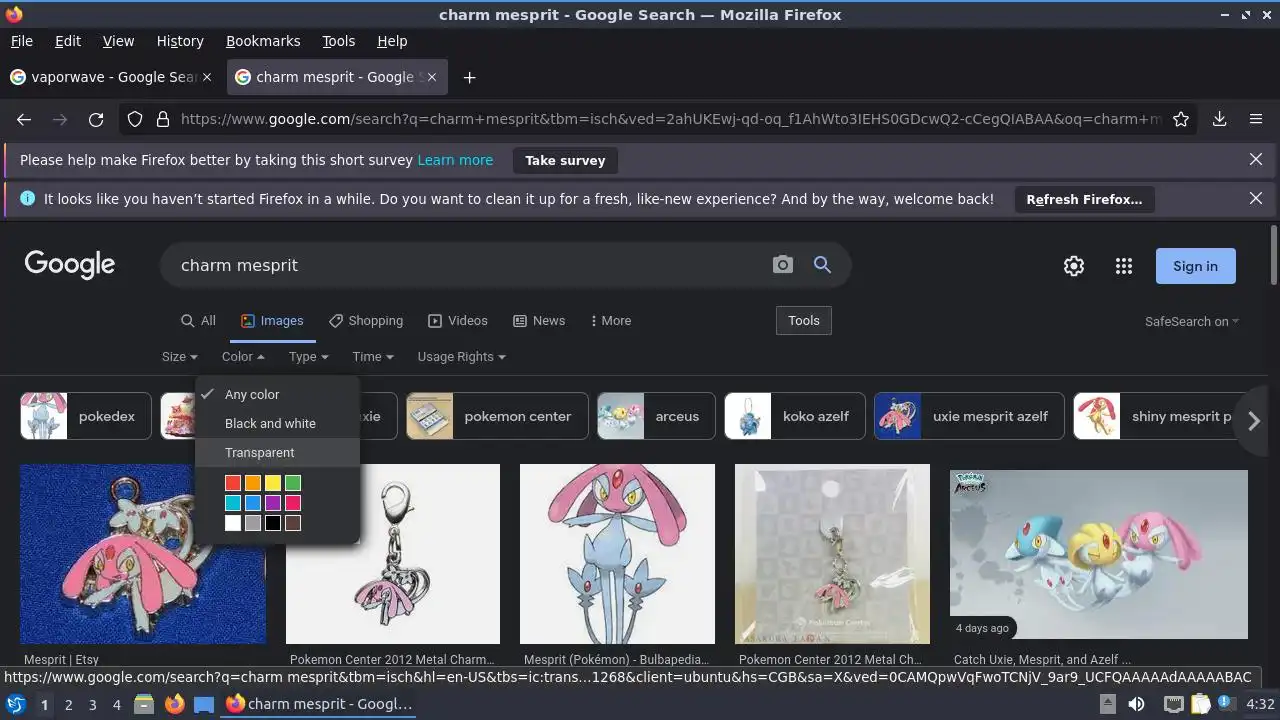Follow the Learn more link
The width and height of the screenshot is (1280, 720).
[x=455, y=160]
